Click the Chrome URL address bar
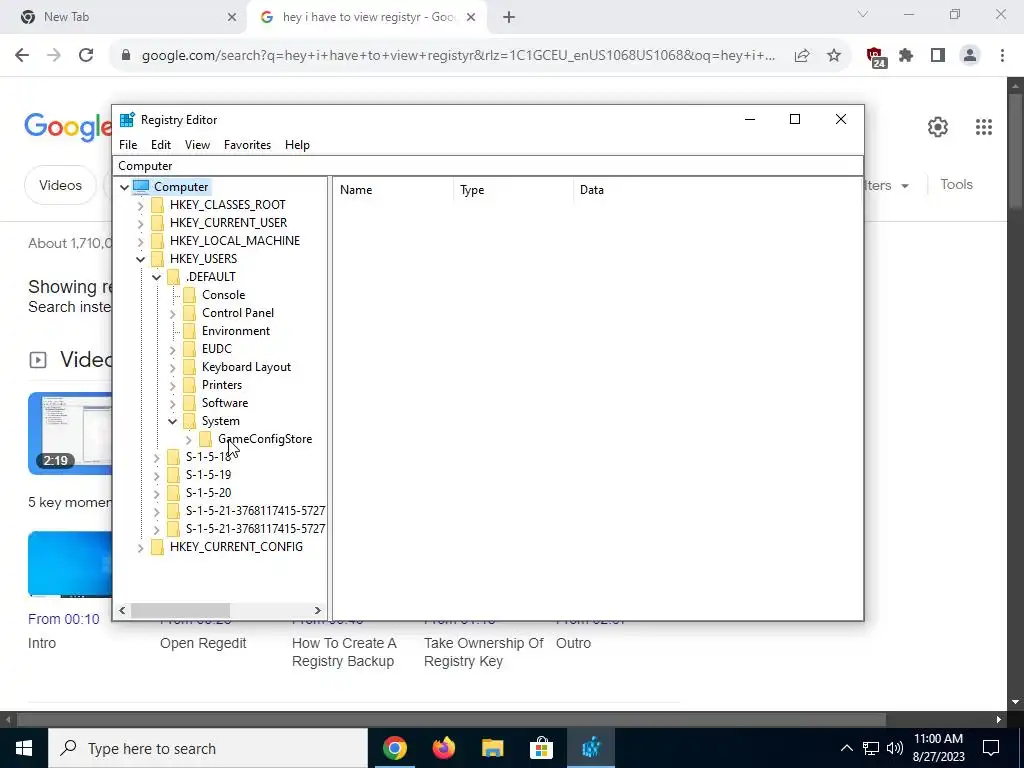1024x768 pixels. [x=459, y=56]
